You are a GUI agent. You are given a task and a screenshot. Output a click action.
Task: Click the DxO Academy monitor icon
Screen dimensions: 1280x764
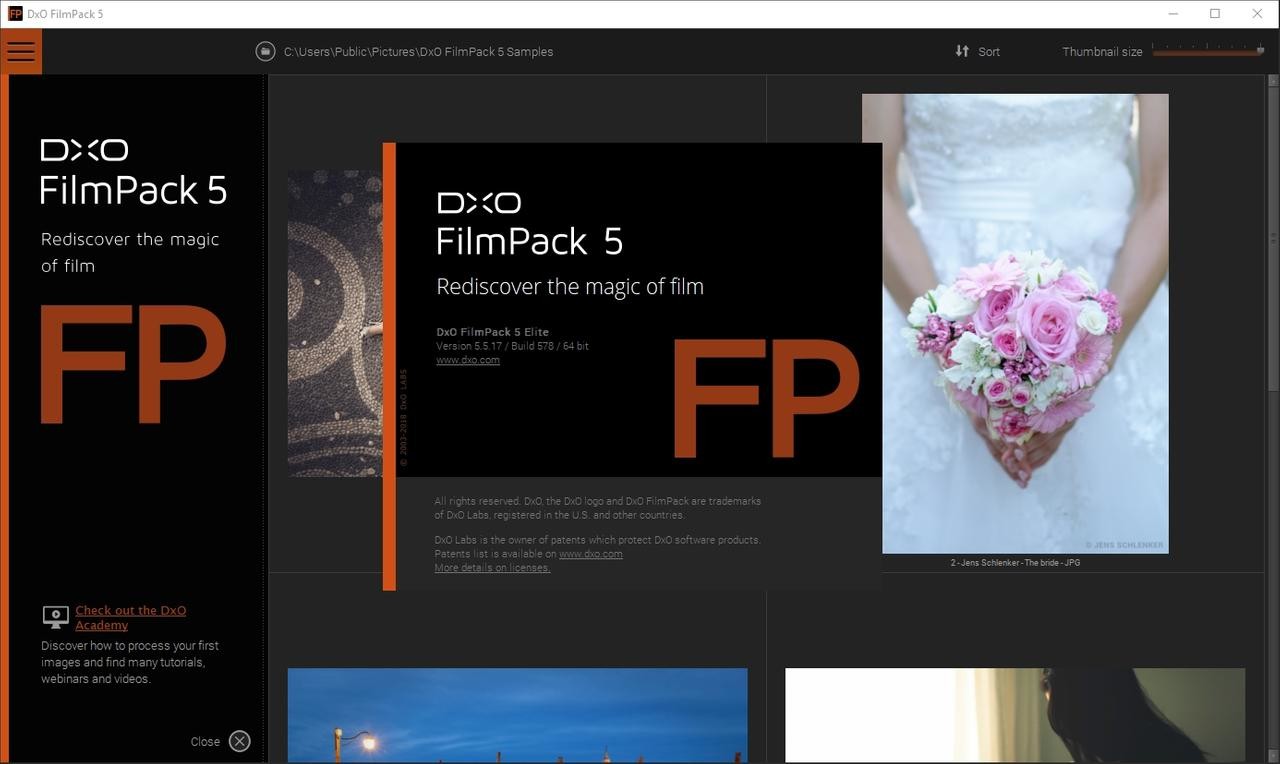point(55,616)
